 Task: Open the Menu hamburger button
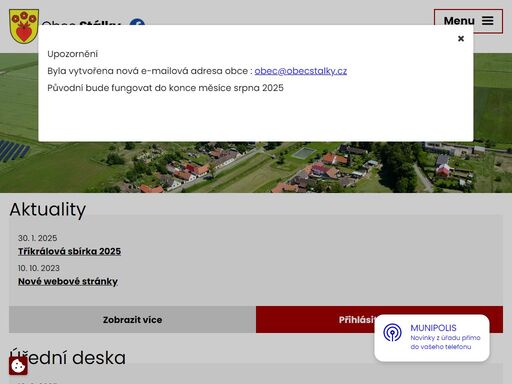coord(468,21)
